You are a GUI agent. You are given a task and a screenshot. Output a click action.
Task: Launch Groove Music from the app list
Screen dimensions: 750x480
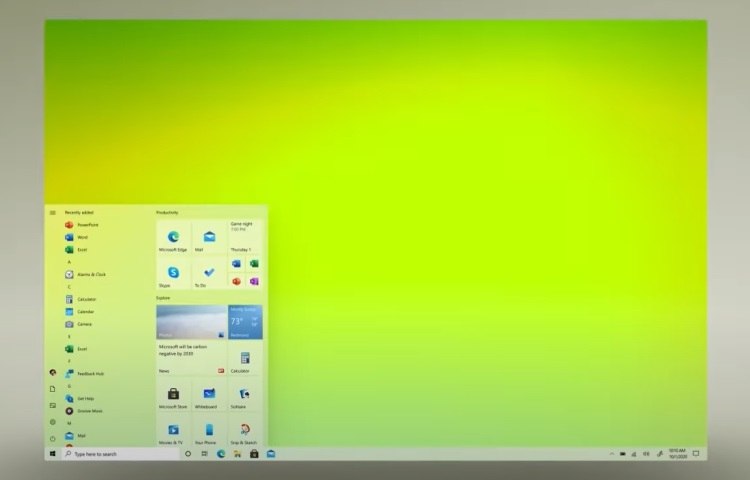pyautogui.click(x=84, y=411)
